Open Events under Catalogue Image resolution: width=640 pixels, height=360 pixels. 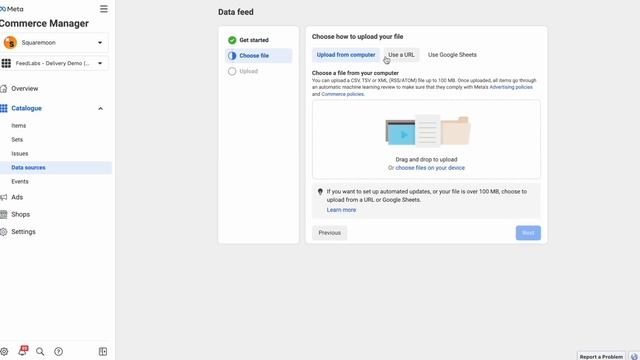20,182
